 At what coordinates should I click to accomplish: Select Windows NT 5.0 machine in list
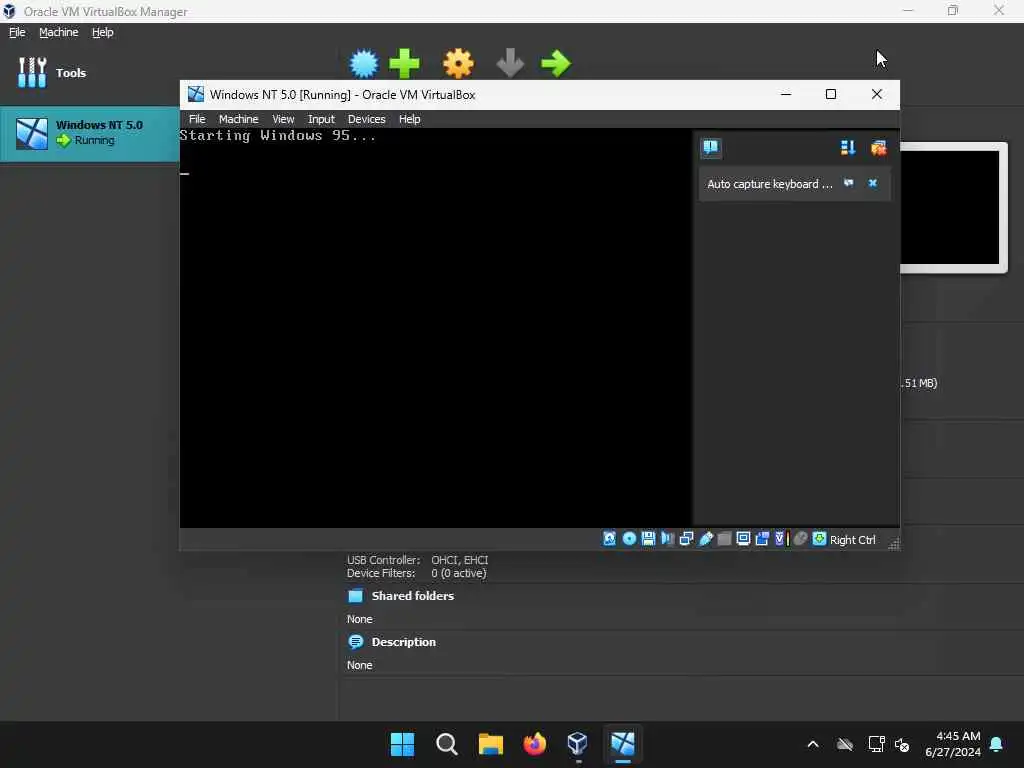point(89,133)
